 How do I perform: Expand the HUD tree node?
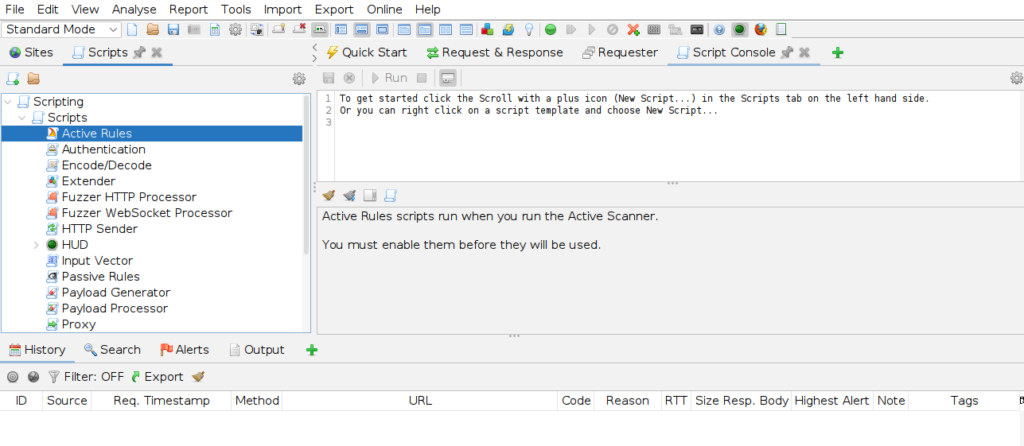(x=36, y=245)
